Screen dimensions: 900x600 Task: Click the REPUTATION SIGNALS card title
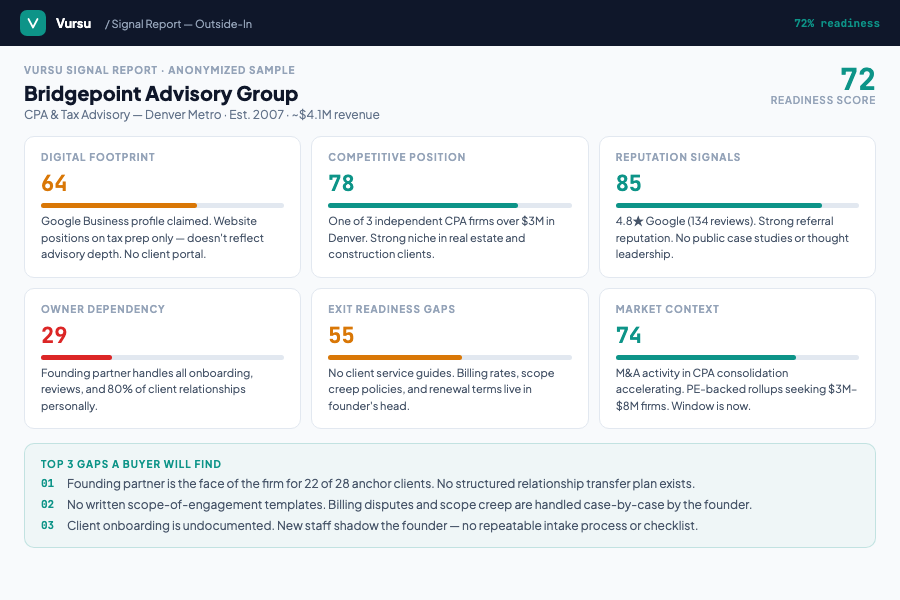tap(678, 157)
